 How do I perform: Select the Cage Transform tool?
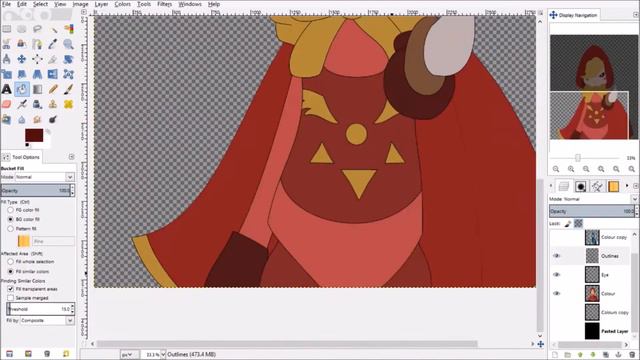pyautogui.click(x=69, y=74)
